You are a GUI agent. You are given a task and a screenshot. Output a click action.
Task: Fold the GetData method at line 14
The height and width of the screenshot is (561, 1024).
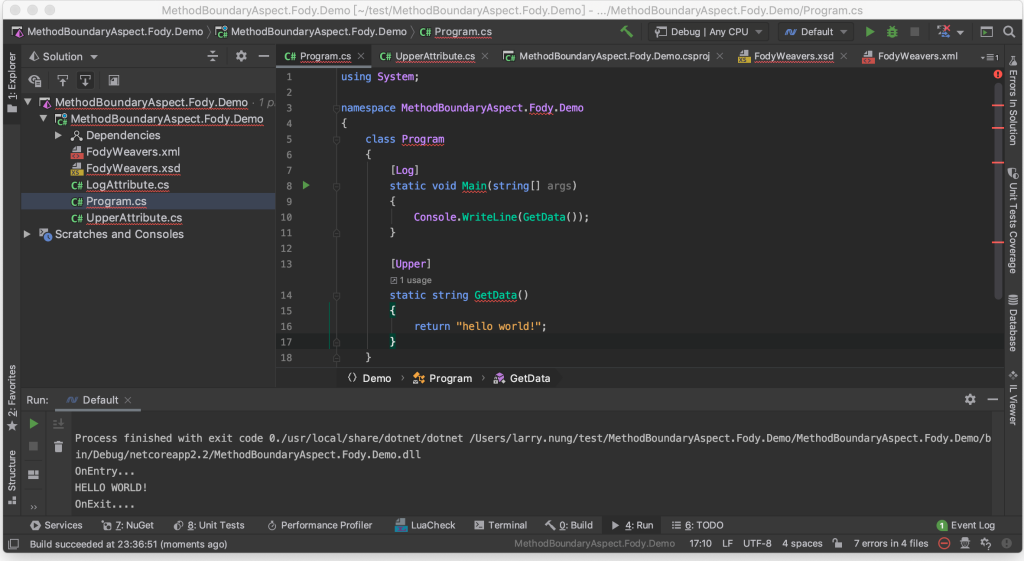336,295
